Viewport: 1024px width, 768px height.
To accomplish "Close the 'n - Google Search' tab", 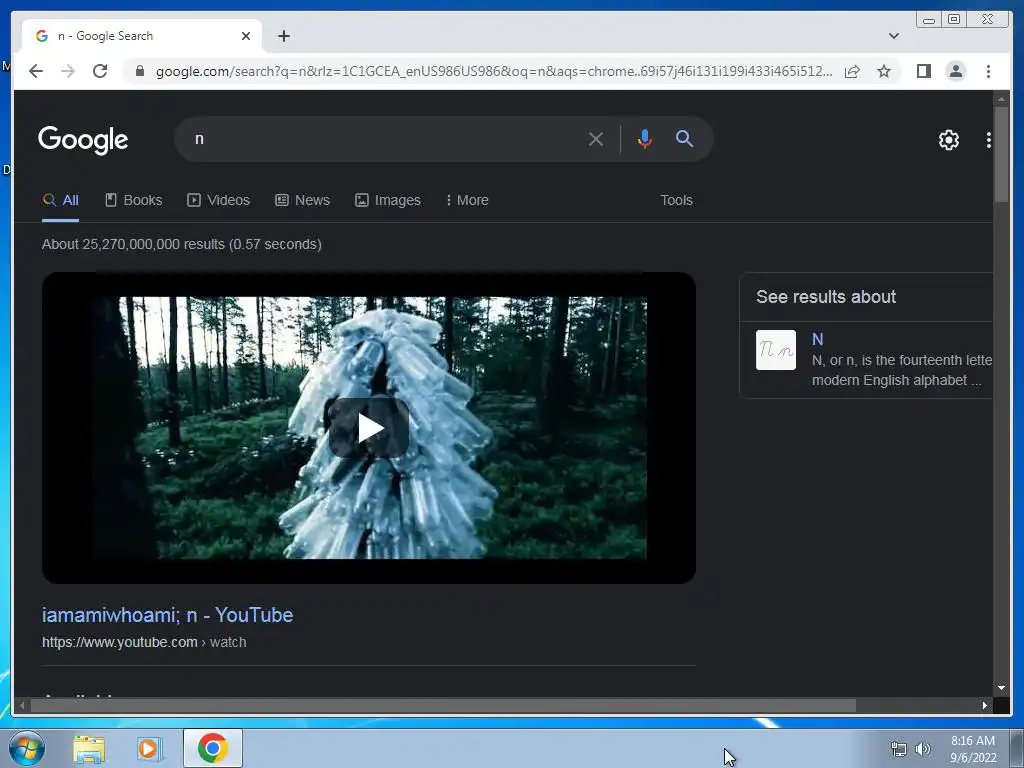I will 246,36.
